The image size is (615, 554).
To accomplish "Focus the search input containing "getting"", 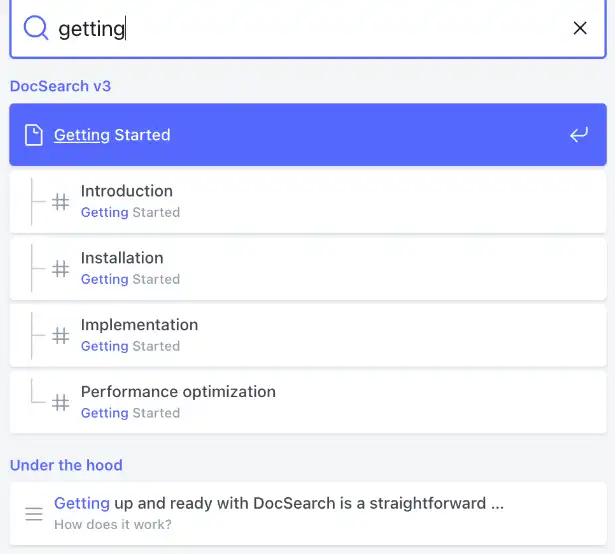I will pos(308,29).
